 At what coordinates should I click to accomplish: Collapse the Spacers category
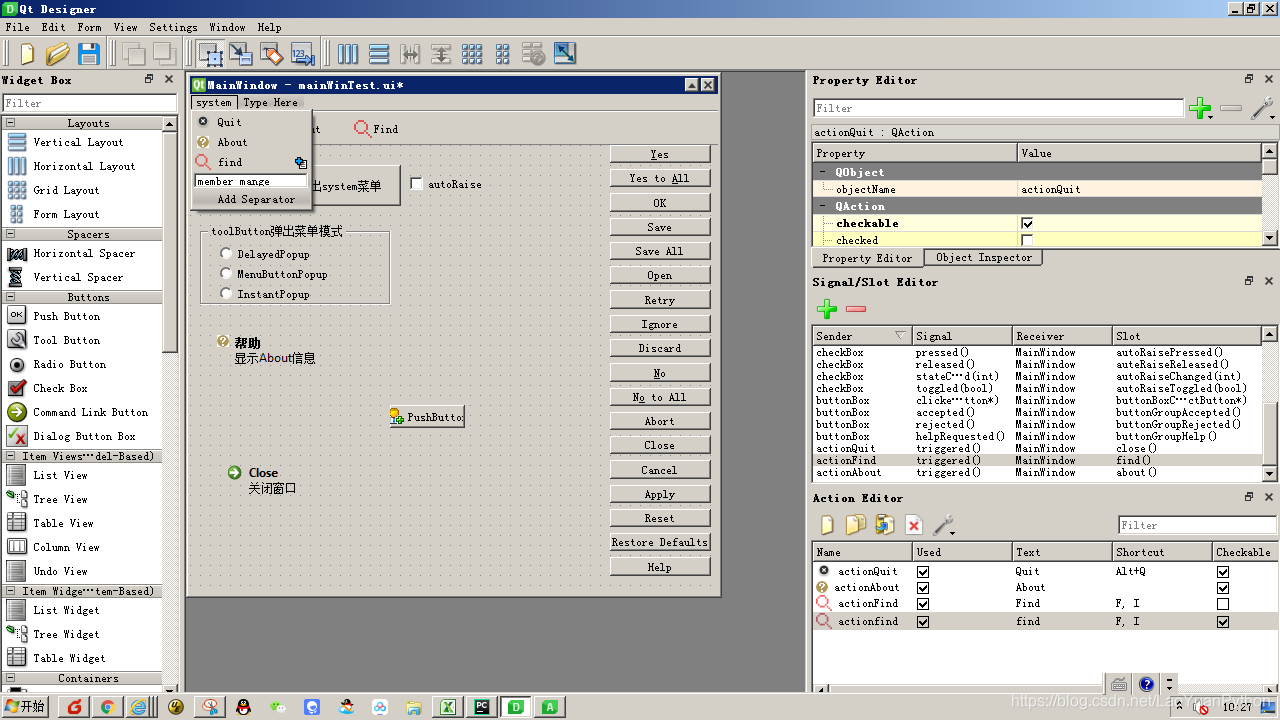(11, 234)
